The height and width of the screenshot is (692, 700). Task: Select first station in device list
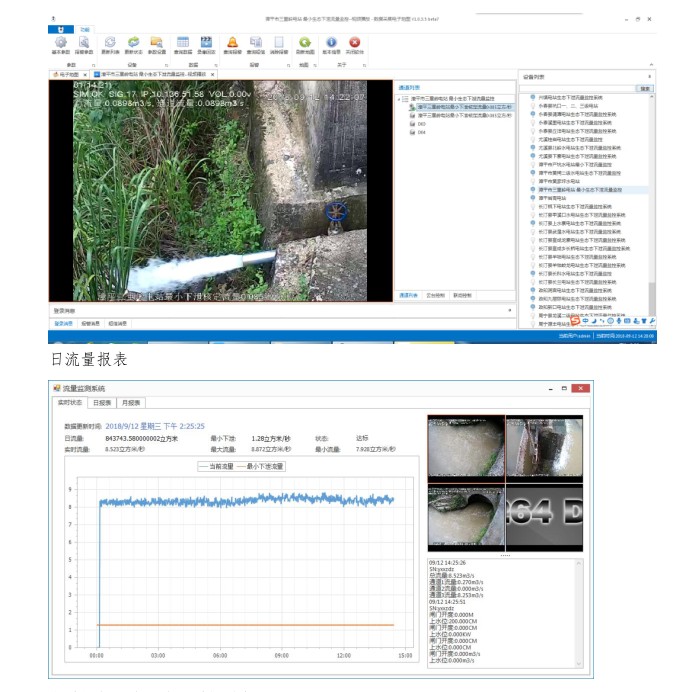pyautogui.click(x=570, y=97)
